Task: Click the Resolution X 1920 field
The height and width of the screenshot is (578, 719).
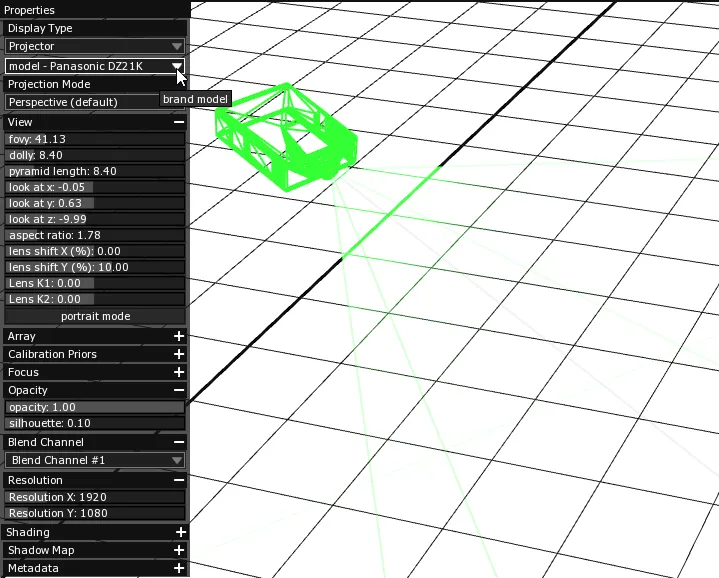Action: tap(95, 497)
